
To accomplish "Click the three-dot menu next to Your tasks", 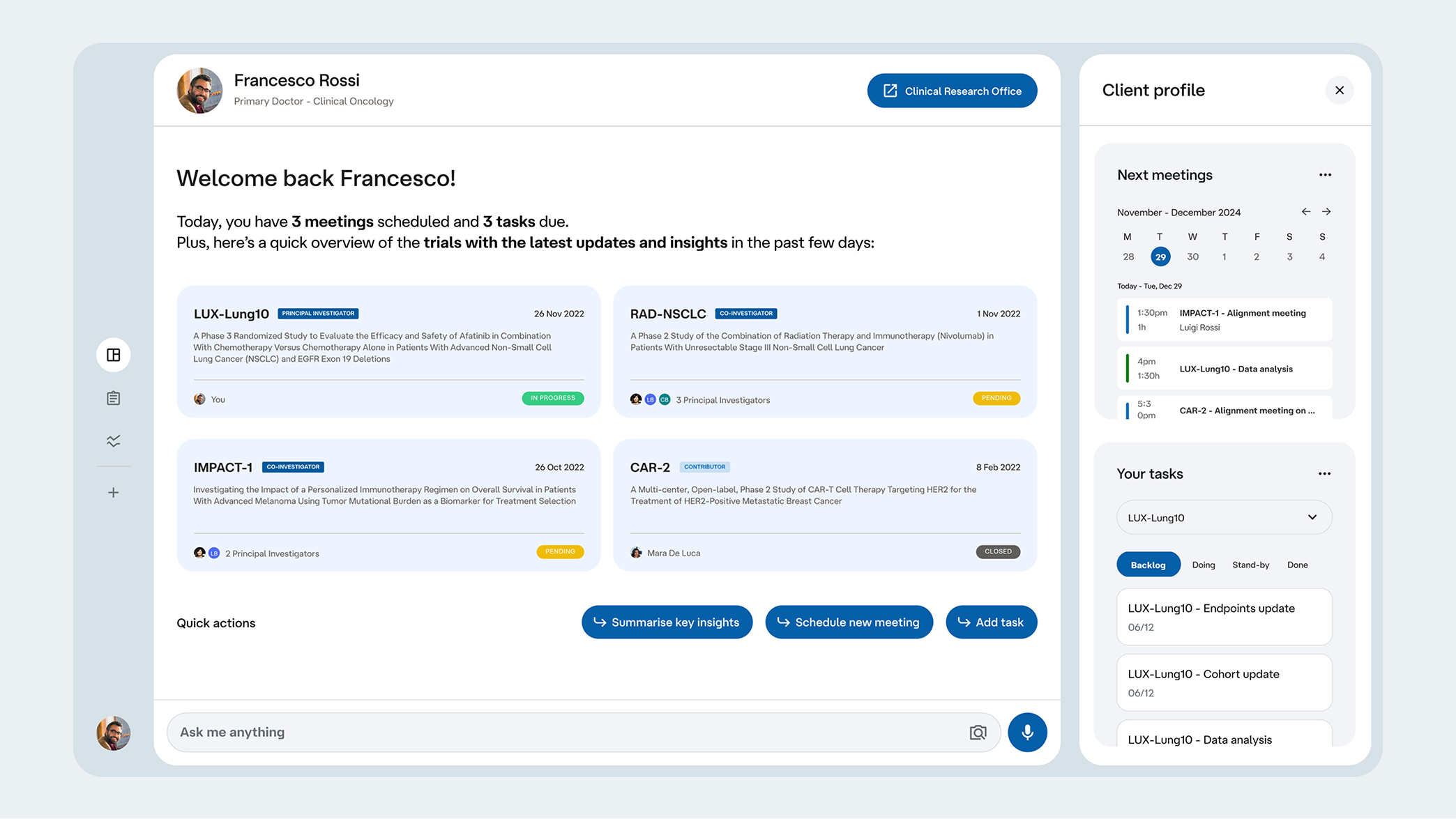I will pos(1325,473).
